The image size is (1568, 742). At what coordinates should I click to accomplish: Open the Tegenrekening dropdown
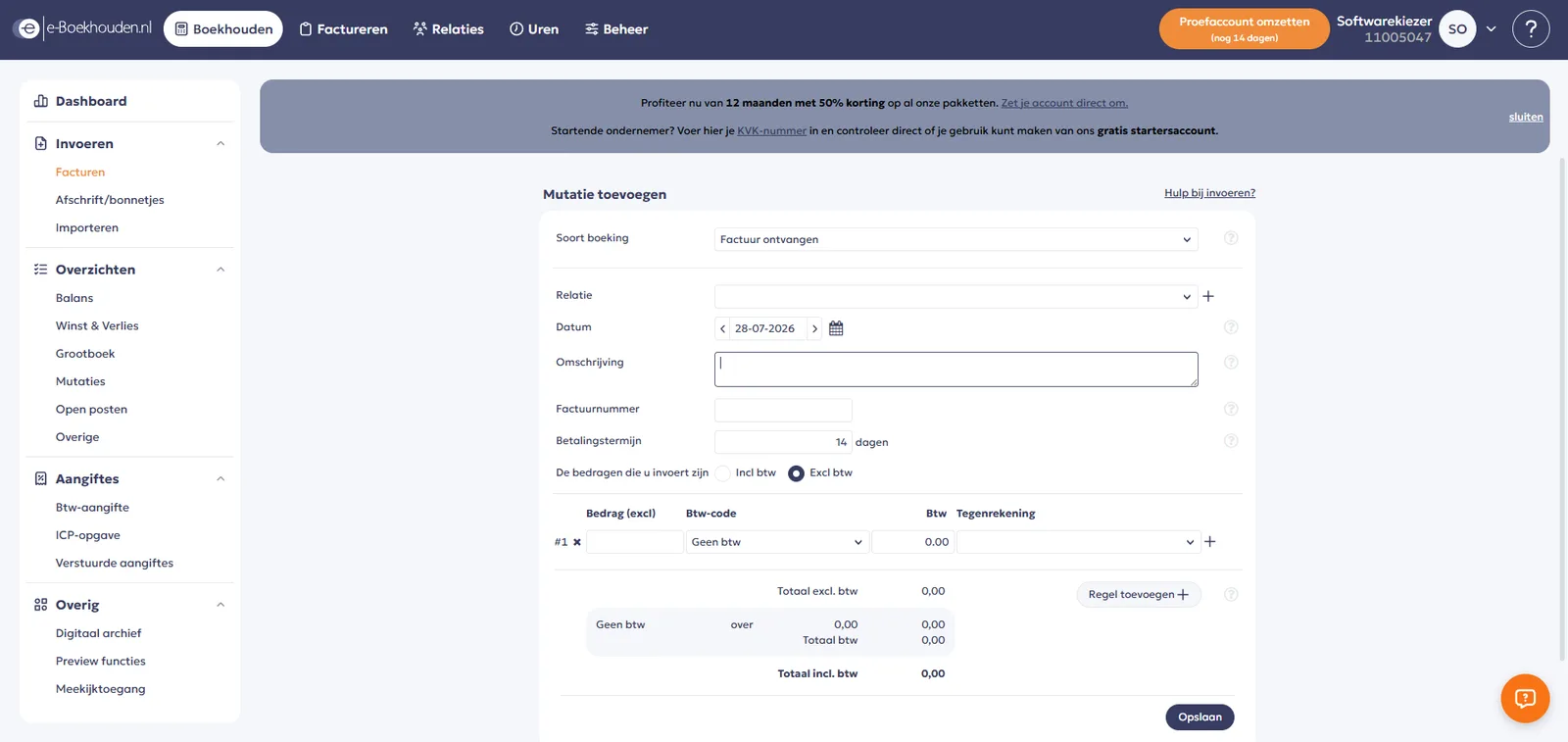coord(1078,542)
